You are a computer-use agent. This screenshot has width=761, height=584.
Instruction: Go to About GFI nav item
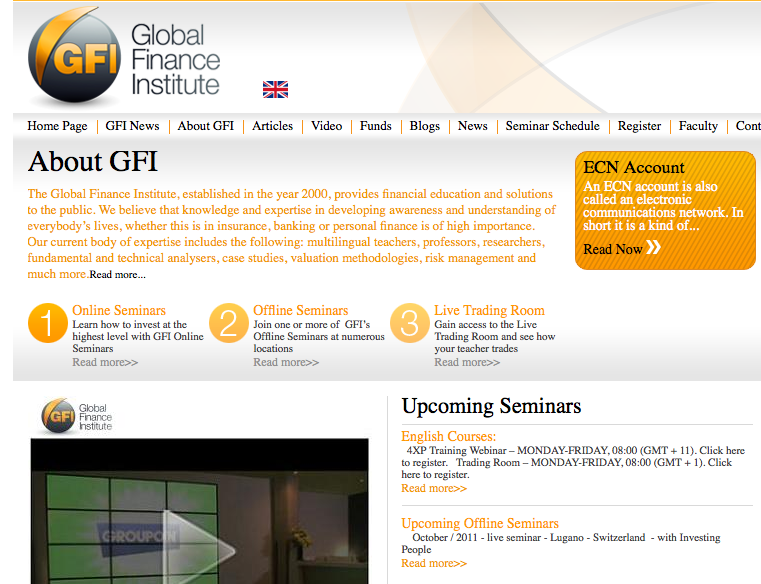(206, 126)
